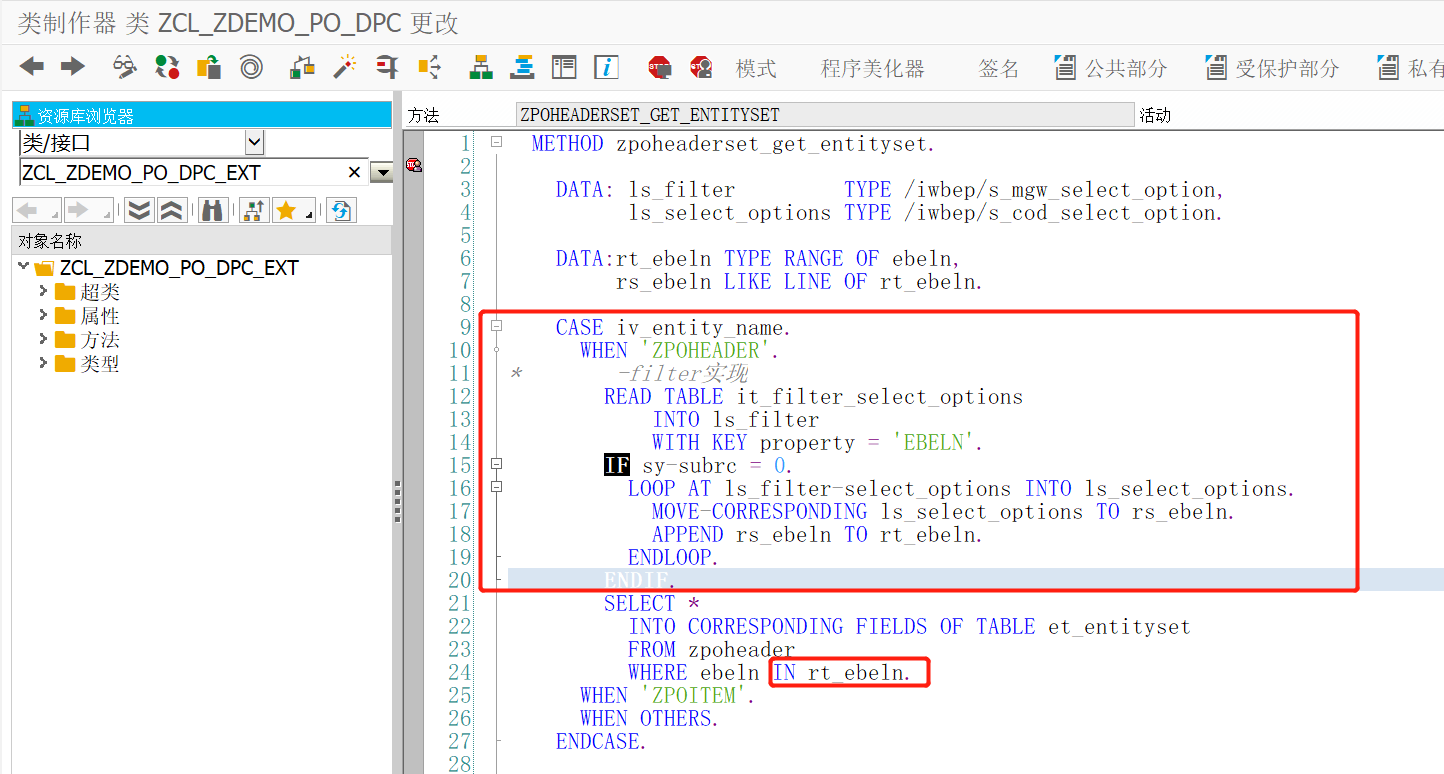
Task: Click the 程序美化器 pretty printer button
Action: coord(871,67)
